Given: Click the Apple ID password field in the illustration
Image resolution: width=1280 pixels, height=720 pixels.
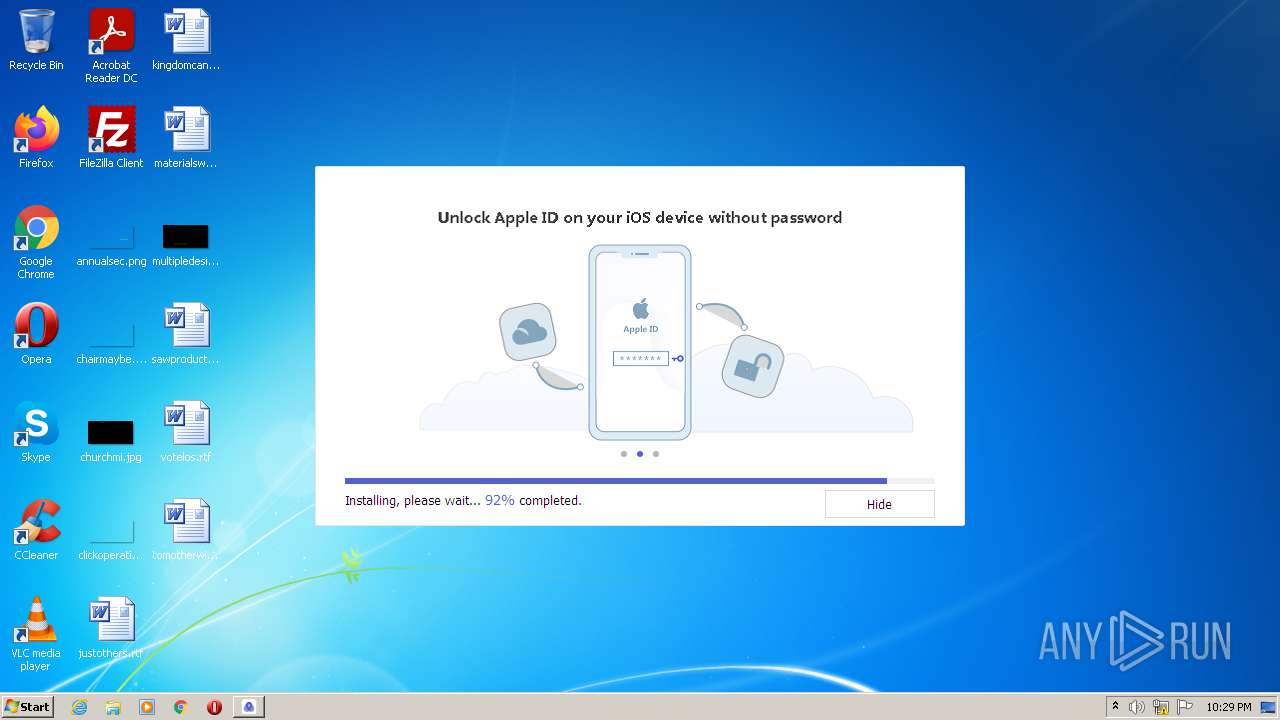Looking at the screenshot, I should (x=641, y=358).
